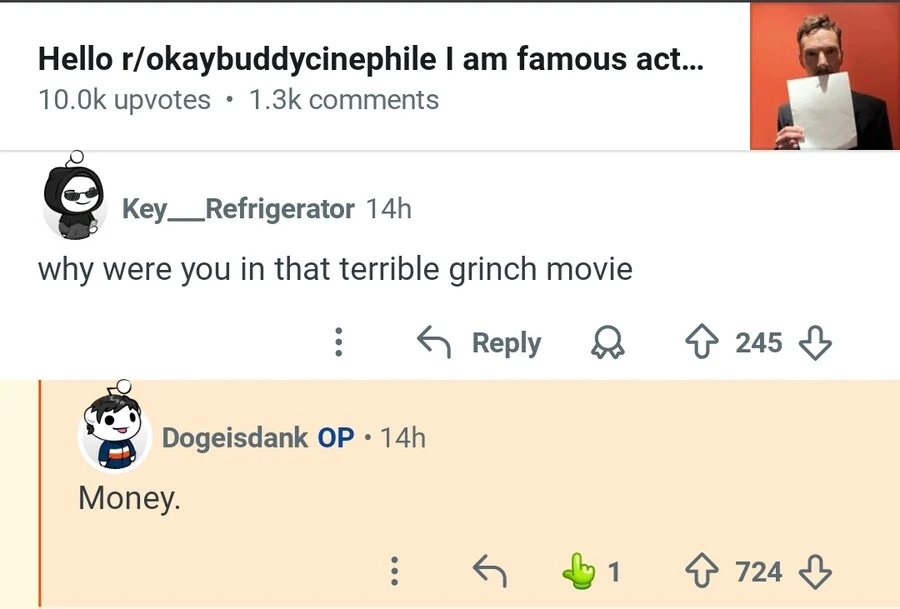Upvote the comment with 245 points
Viewport: 900px width, 609px height.
[702, 343]
